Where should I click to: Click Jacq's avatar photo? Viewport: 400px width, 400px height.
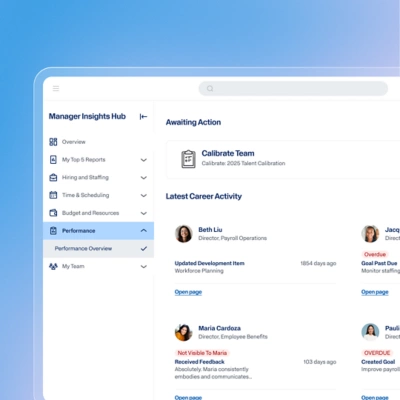click(370, 233)
